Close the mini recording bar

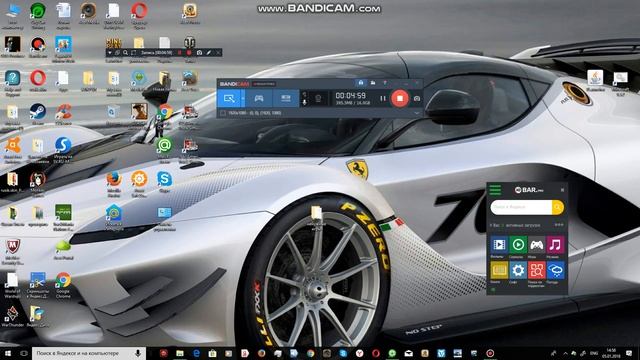[x=218, y=53]
